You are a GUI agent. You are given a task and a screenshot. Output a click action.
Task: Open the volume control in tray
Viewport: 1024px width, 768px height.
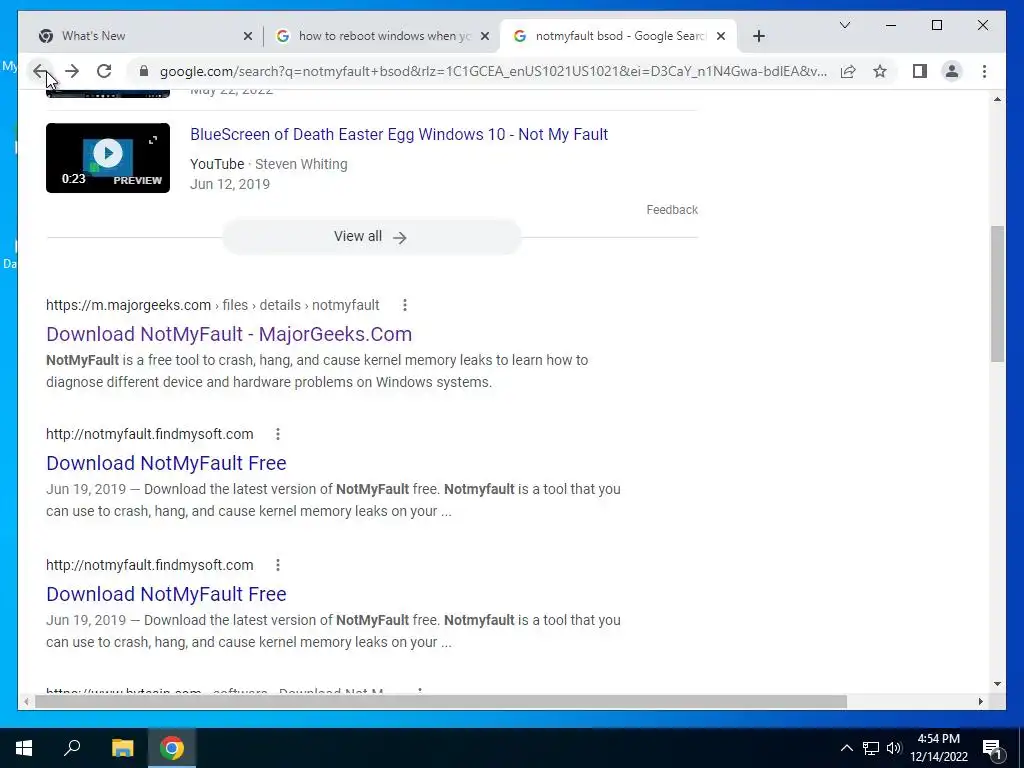(x=894, y=748)
